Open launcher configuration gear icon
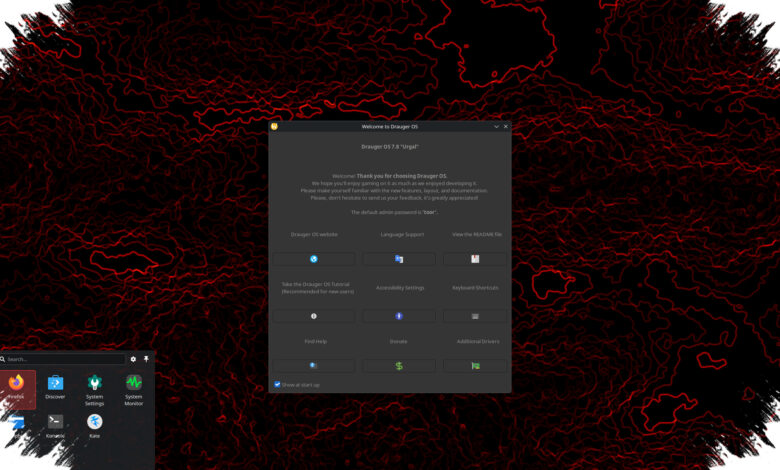The image size is (780, 470). pos(133,359)
